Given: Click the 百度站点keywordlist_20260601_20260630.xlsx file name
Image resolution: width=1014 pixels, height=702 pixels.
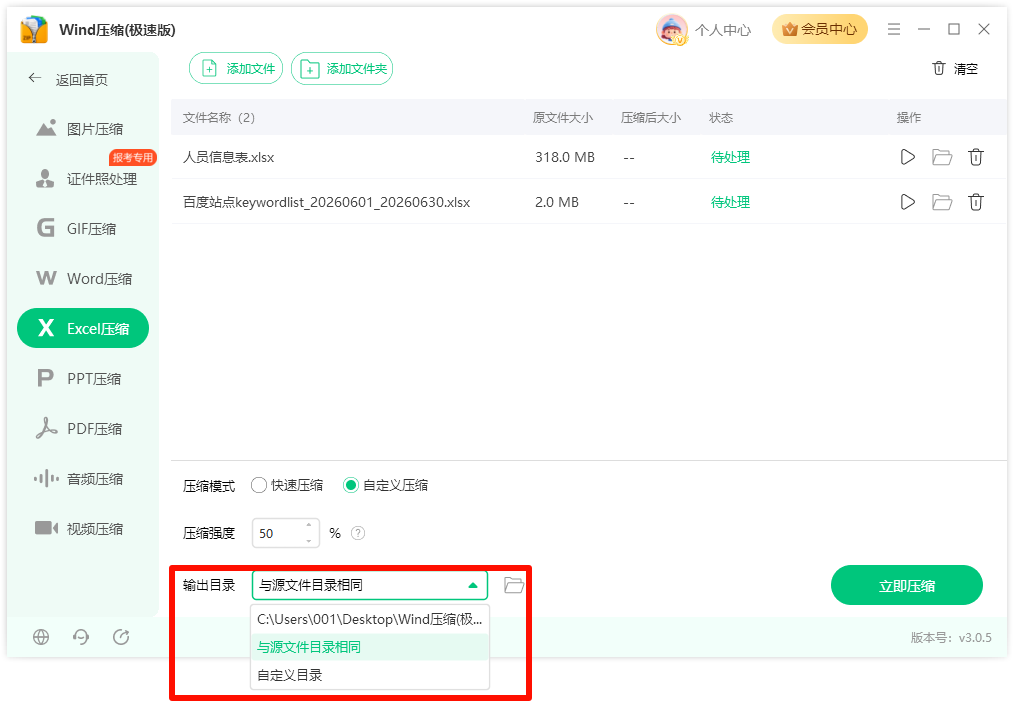Looking at the screenshot, I should click(327, 202).
